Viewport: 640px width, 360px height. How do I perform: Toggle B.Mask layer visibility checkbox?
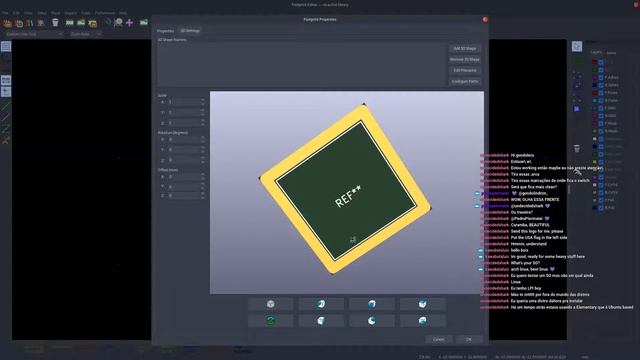[601, 131]
